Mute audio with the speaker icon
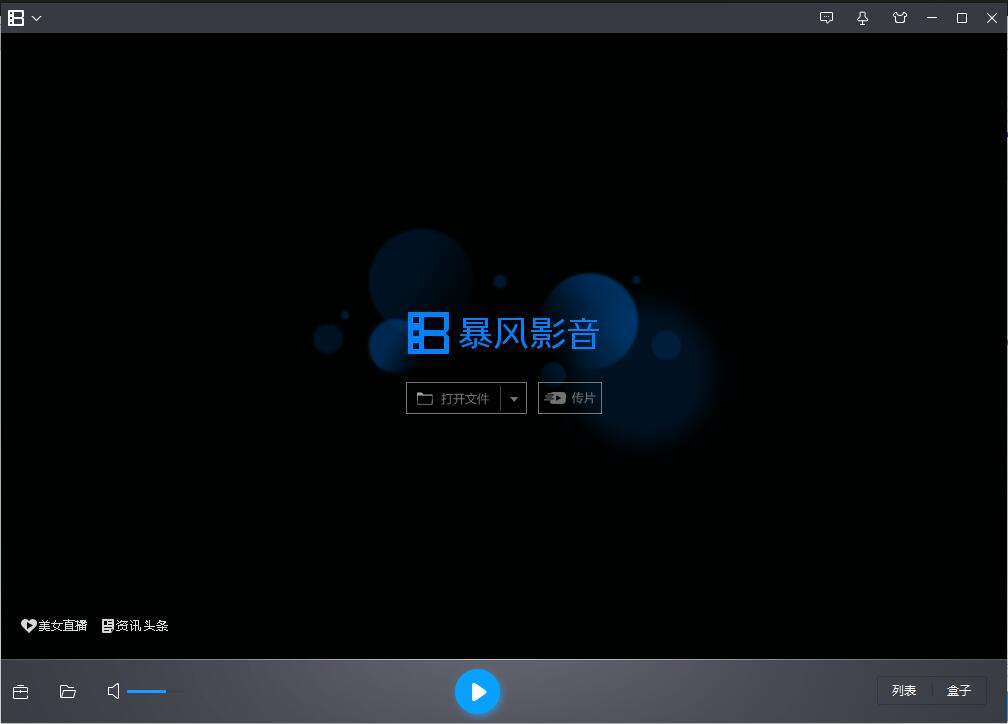Image resolution: width=1008 pixels, height=724 pixels. click(114, 691)
